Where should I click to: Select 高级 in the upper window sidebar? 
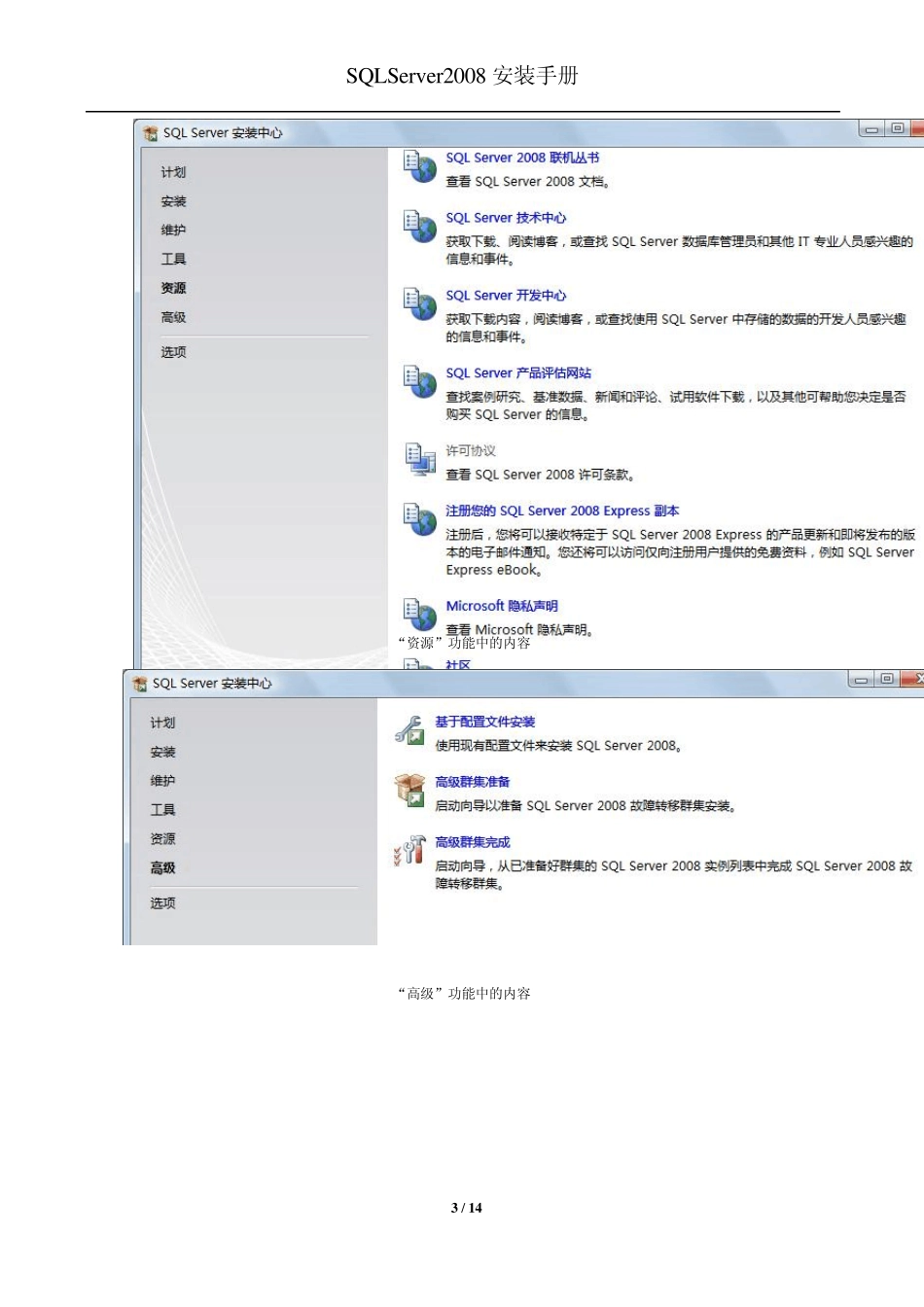[x=173, y=318]
